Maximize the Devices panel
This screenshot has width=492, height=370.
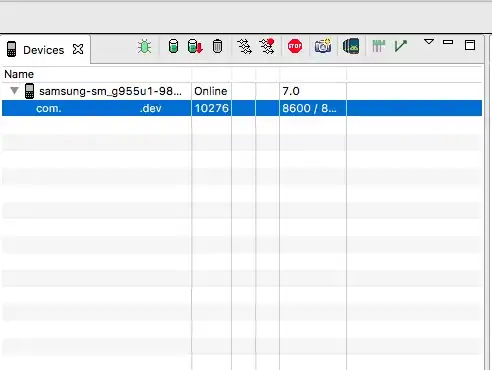tap(470, 45)
